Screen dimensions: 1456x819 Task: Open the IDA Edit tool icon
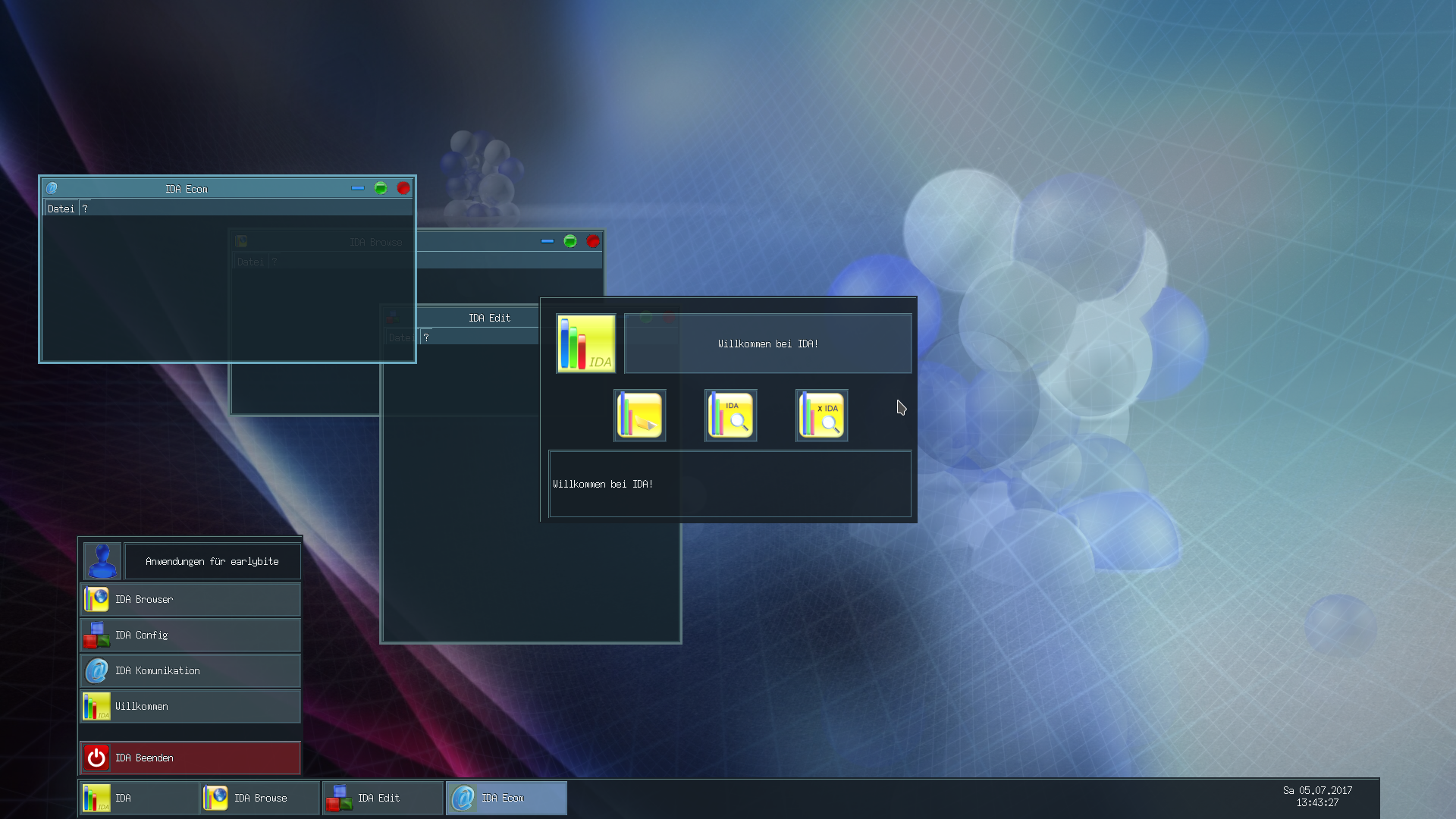pyautogui.click(x=639, y=415)
